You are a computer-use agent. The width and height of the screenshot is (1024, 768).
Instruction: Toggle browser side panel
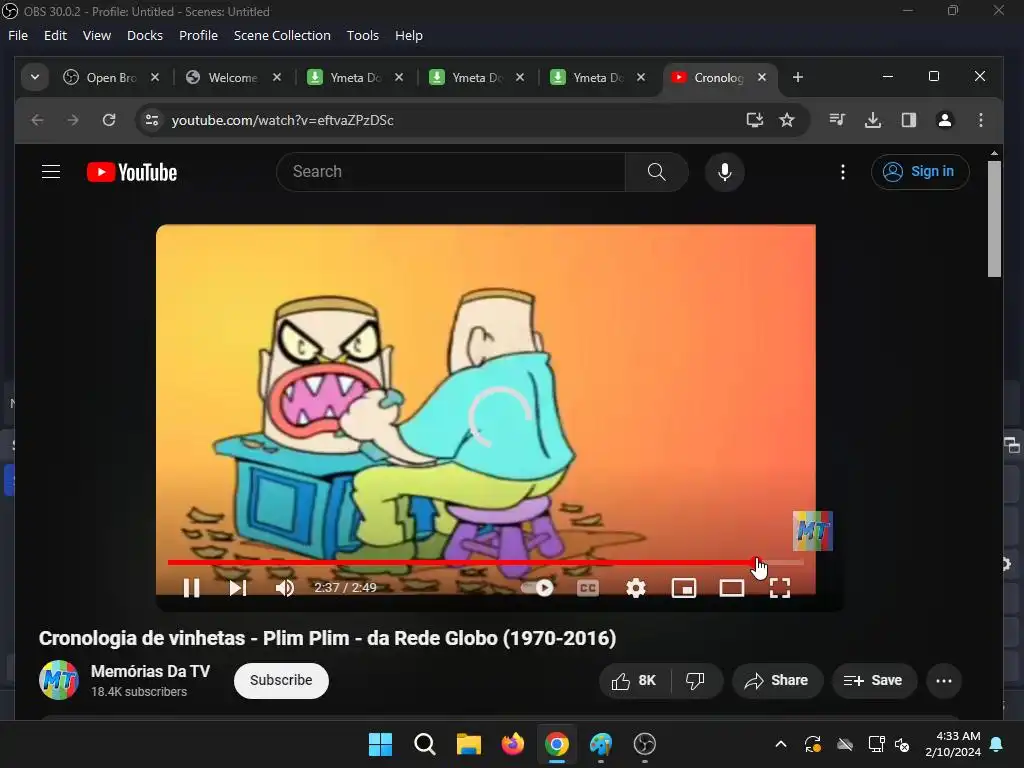click(908, 120)
